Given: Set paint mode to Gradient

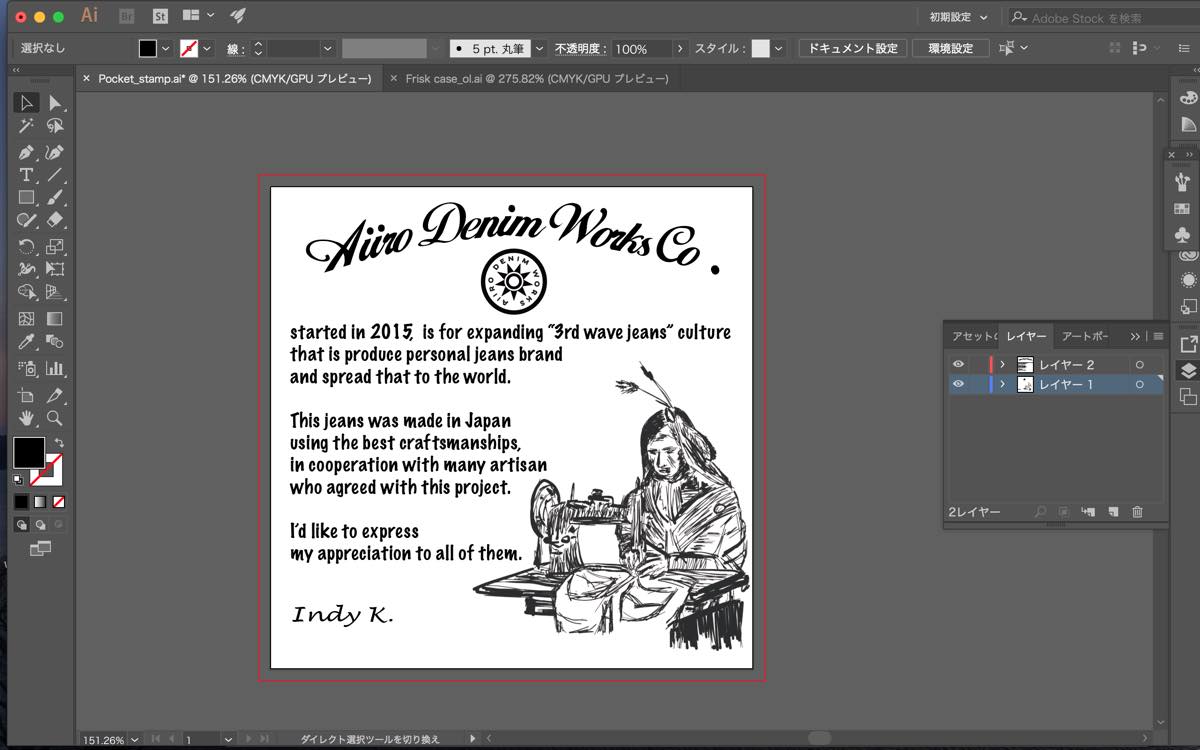Looking at the screenshot, I should pyautogui.click(x=40, y=501).
